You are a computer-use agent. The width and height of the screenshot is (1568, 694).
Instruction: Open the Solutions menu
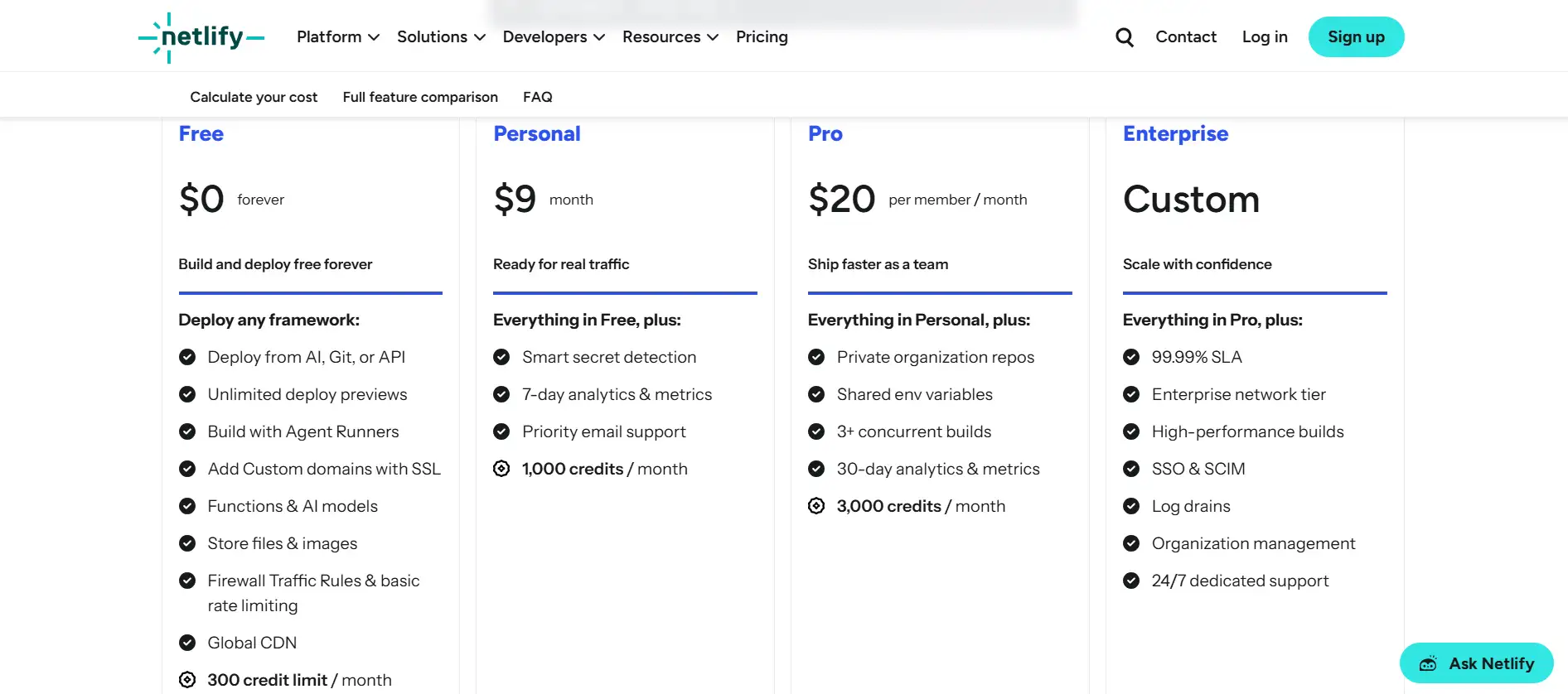[440, 36]
